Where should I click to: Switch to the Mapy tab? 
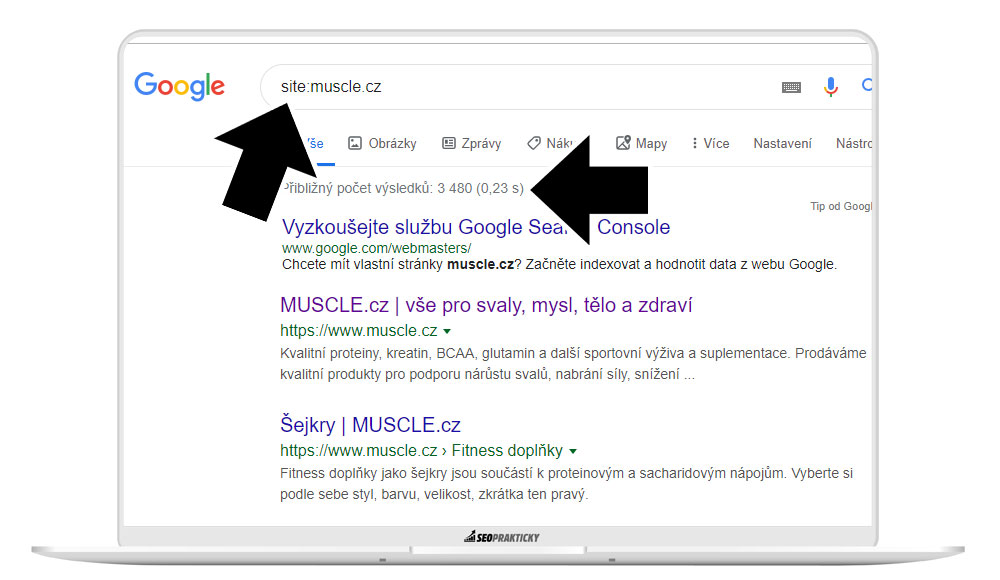(x=642, y=144)
